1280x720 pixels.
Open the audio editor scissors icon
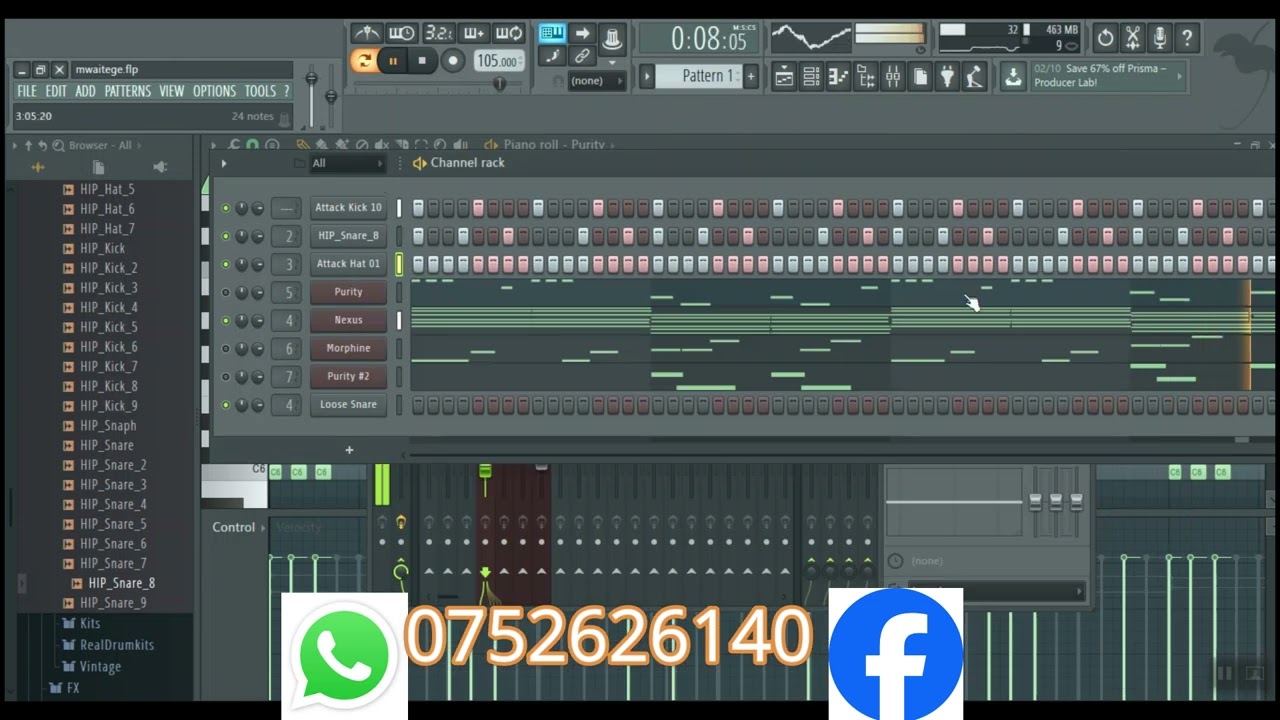click(1132, 39)
